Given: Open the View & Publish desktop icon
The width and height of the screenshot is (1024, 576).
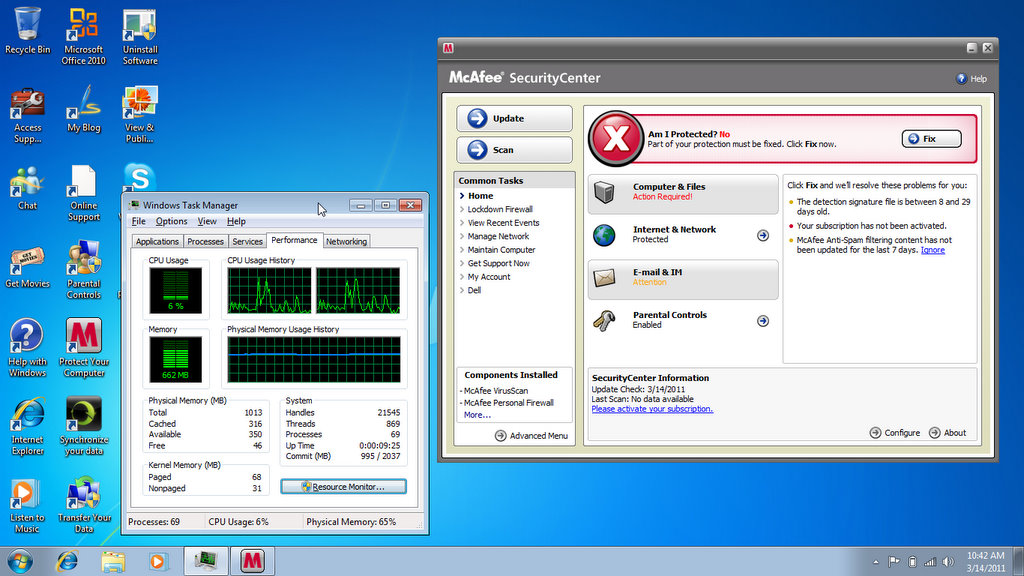Looking at the screenshot, I should pyautogui.click(x=139, y=115).
